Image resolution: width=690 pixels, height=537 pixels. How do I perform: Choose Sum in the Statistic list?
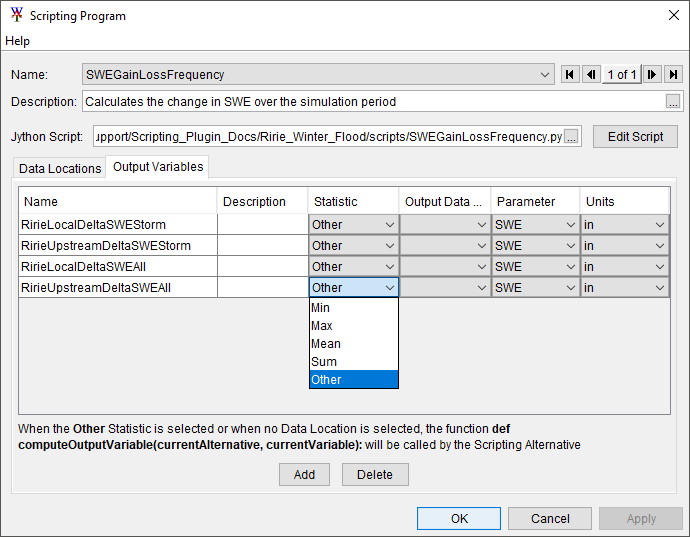click(324, 362)
